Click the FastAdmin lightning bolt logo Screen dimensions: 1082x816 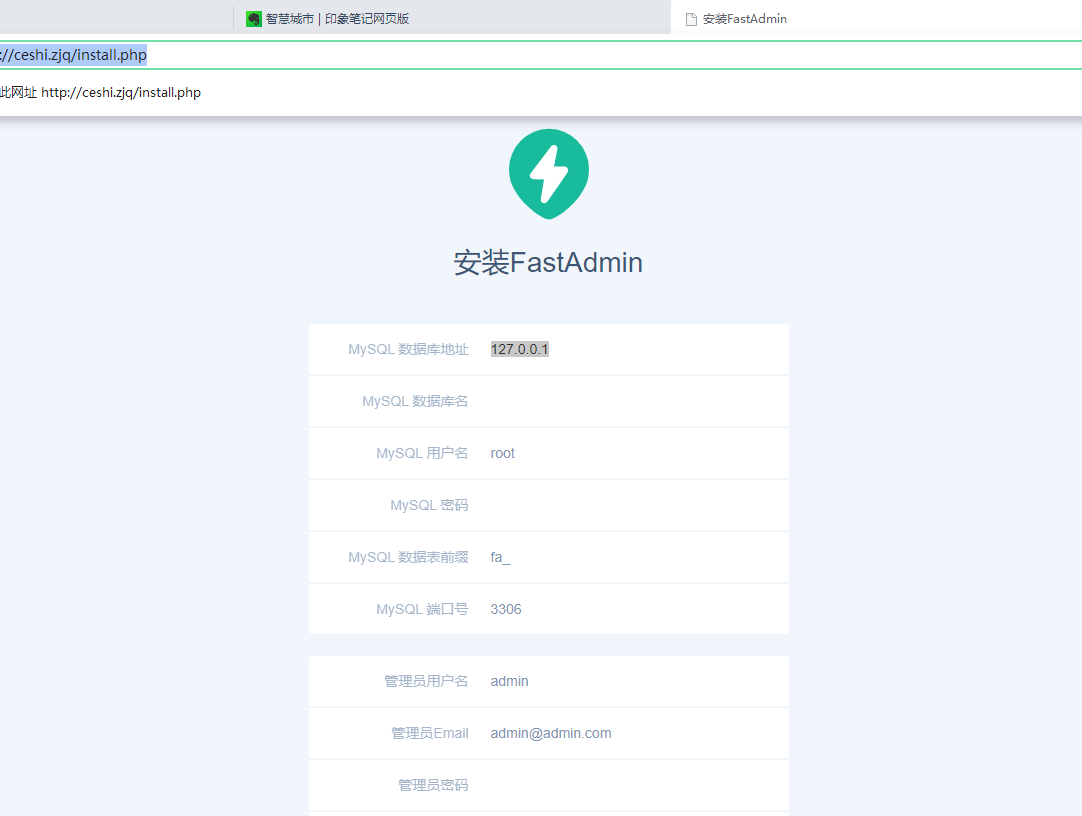pyautogui.click(x=549, y=174)
